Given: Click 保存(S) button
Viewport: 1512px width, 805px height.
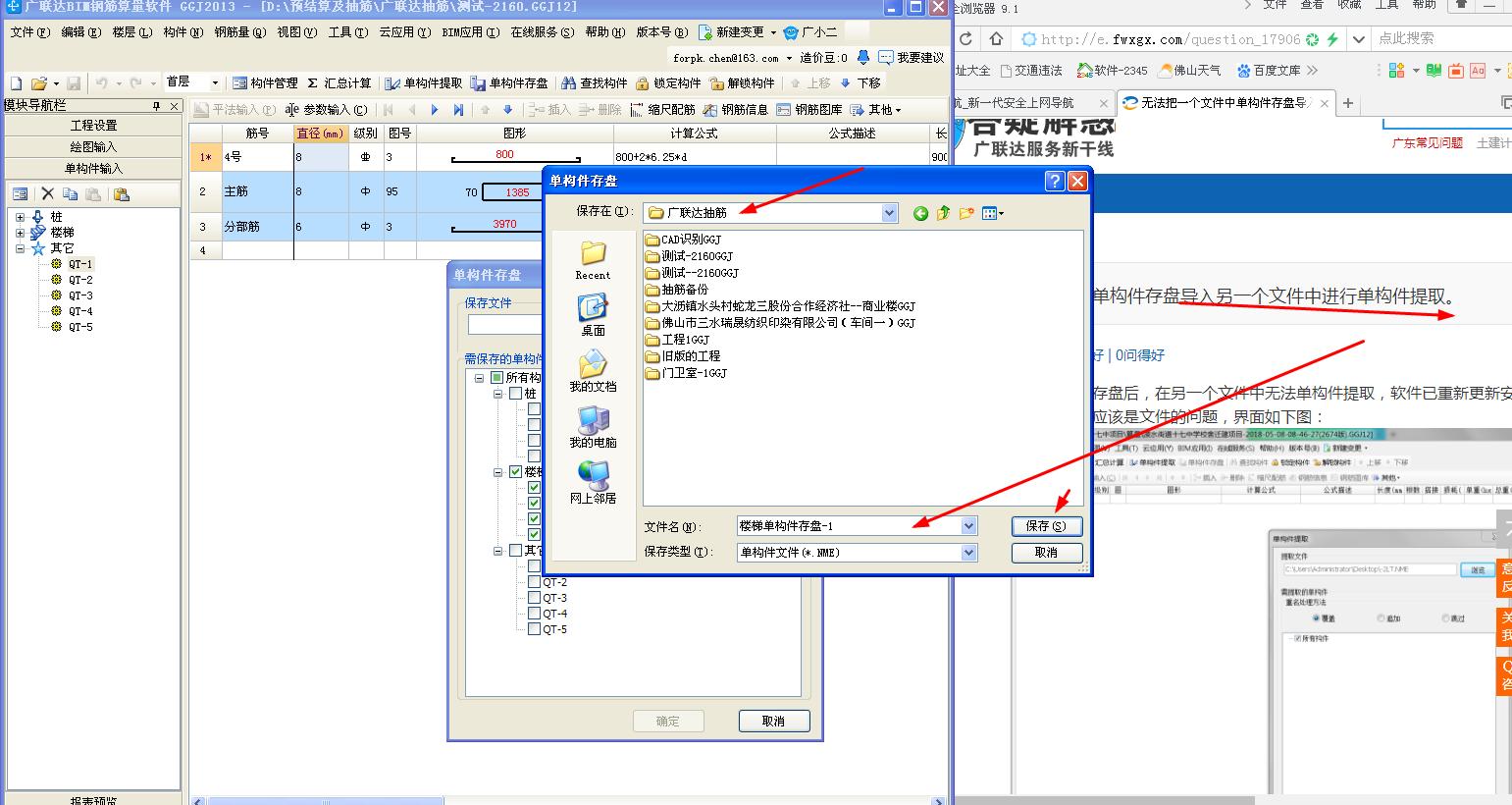Looking at the screenshot, I should pos(1047,526).
